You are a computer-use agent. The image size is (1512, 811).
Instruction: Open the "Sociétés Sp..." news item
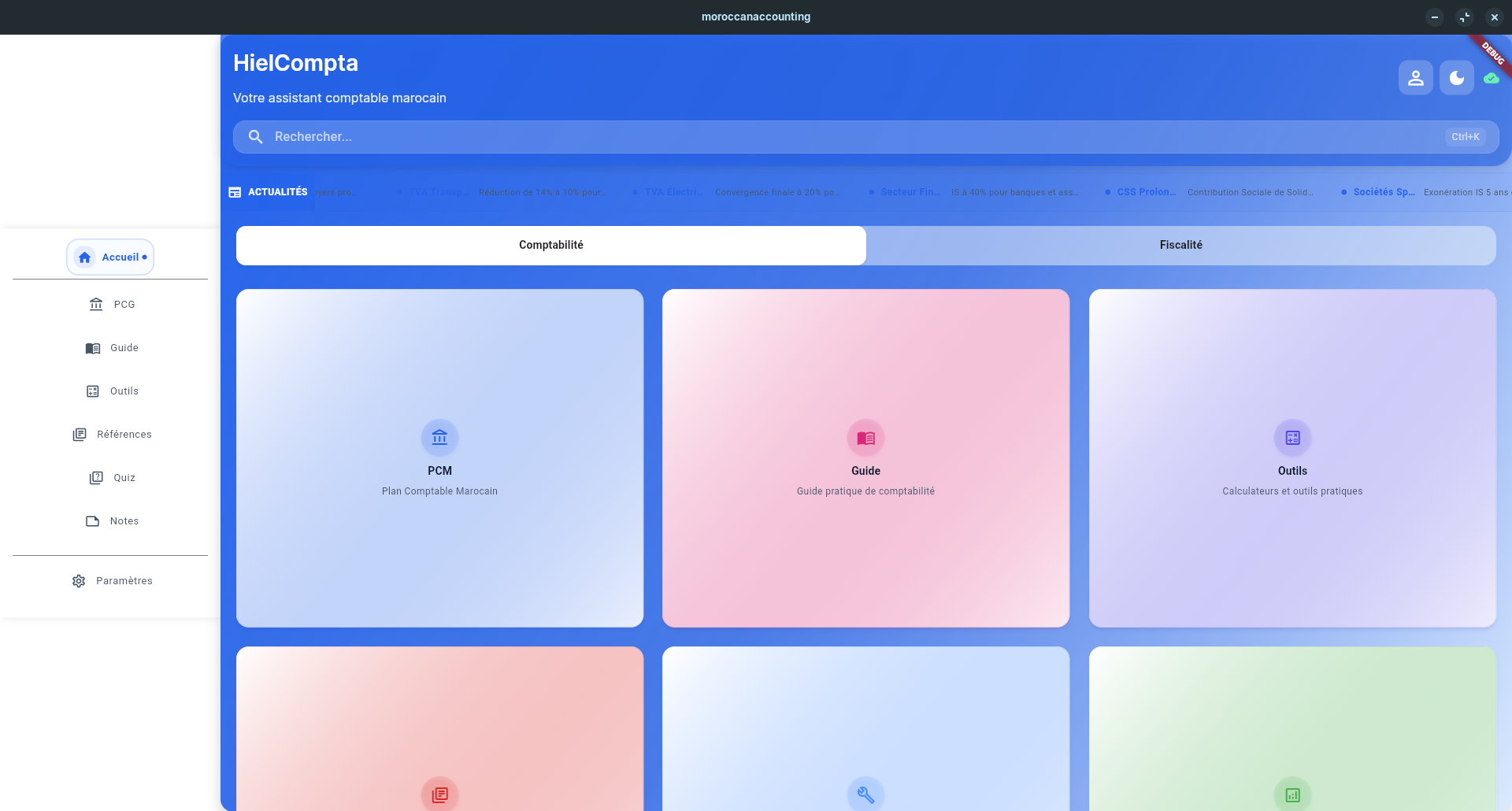pyautogui.click(x=1425, y=192)
